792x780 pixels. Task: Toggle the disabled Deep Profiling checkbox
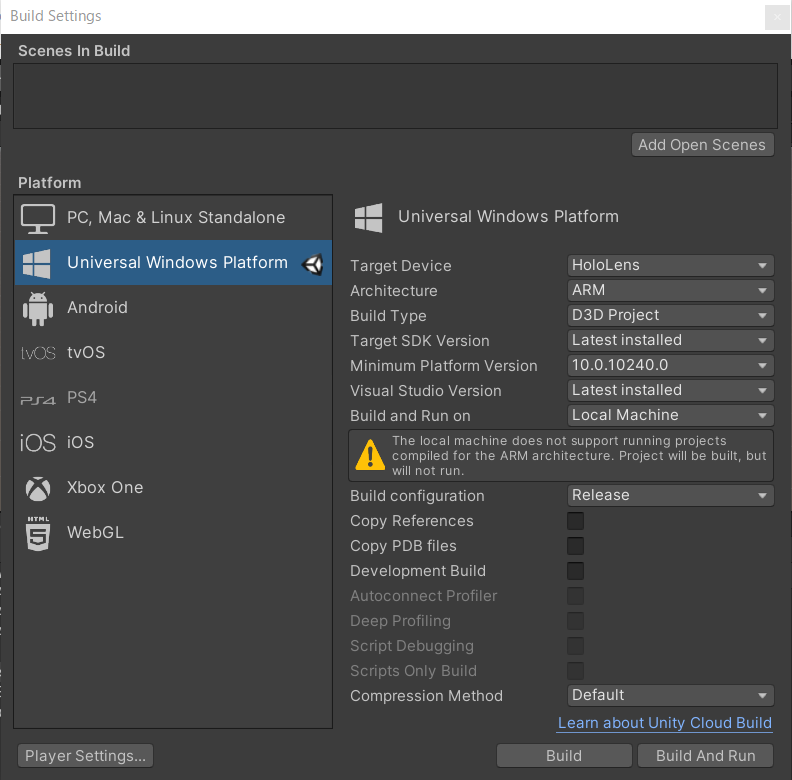(575, 621)
